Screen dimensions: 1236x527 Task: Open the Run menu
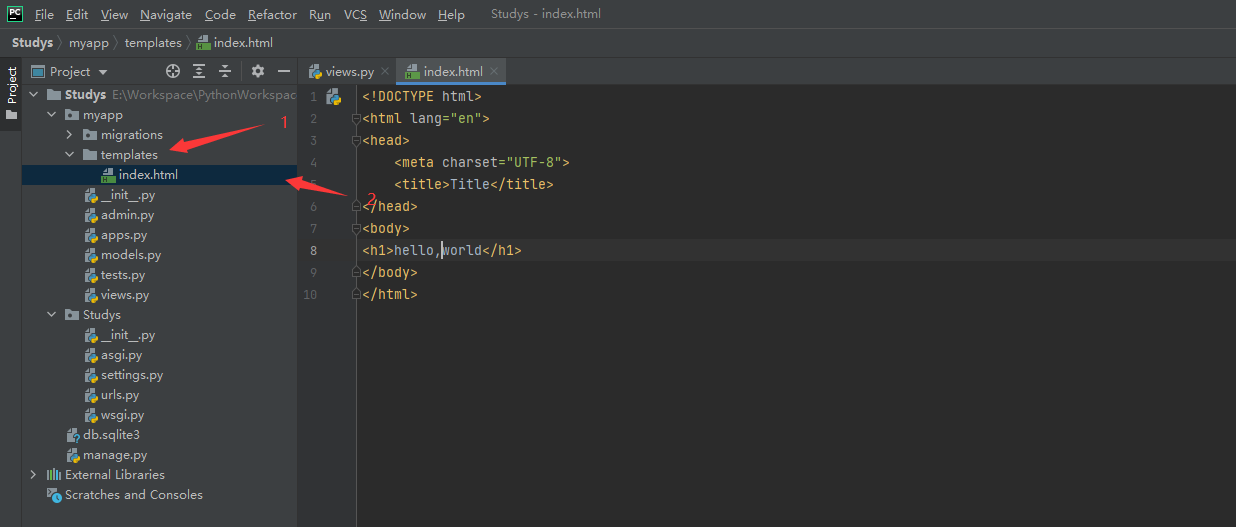pyautogui.click(x=320, y=15)
